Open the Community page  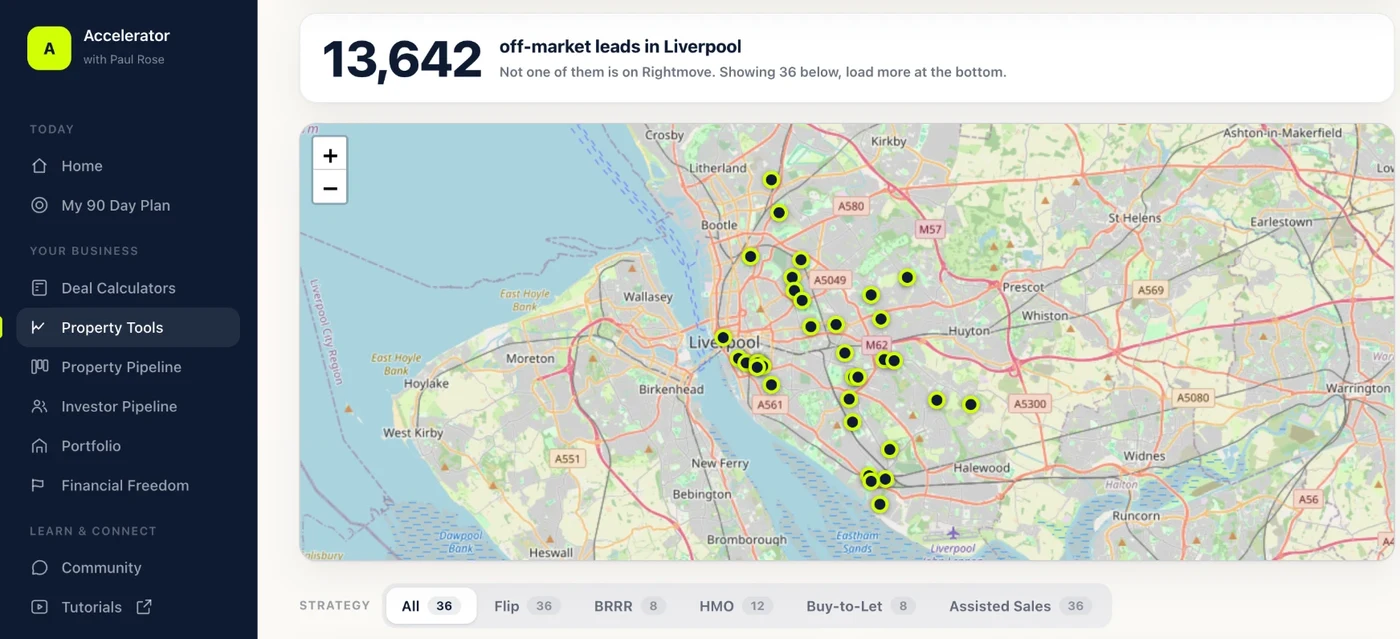(128, 568)
